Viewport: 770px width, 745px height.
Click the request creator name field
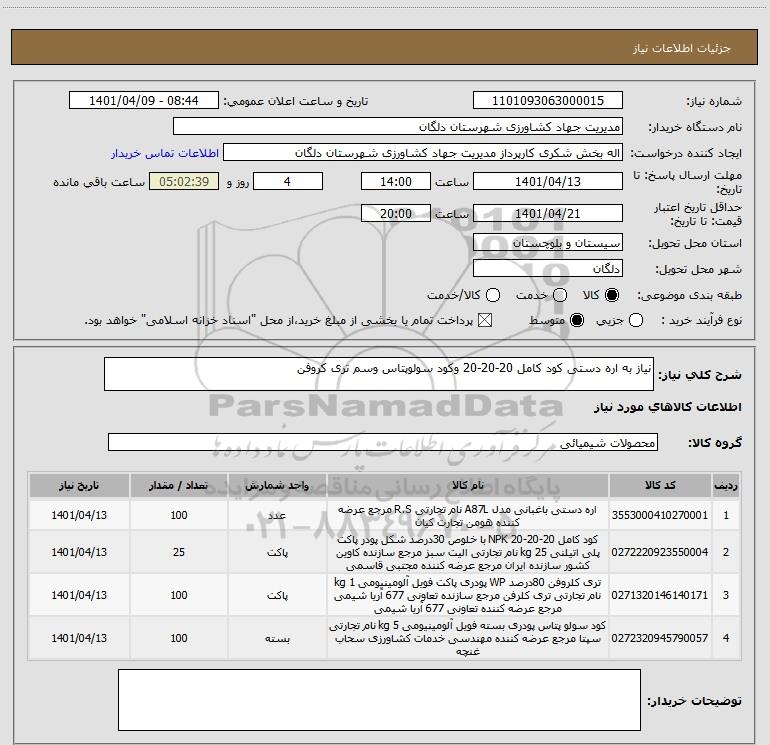(x=423, y=153)
